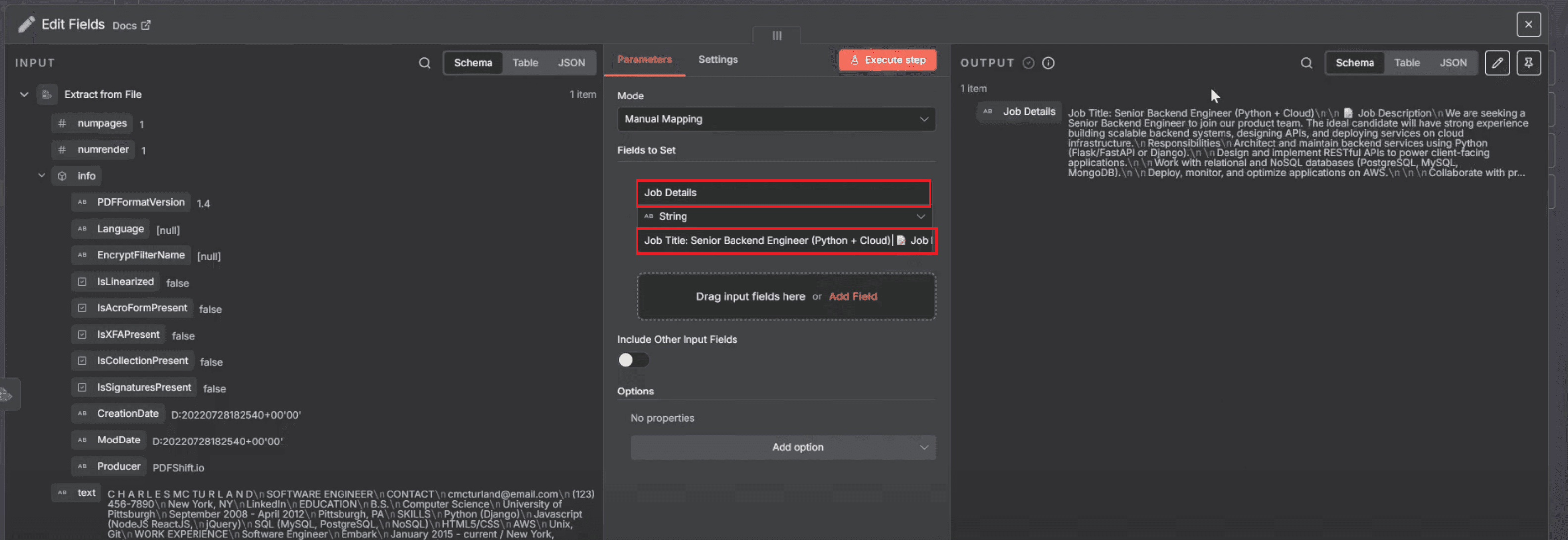Click the No properties text
The width and height of the screenshot is (1568, 540).
pos(662,418)
